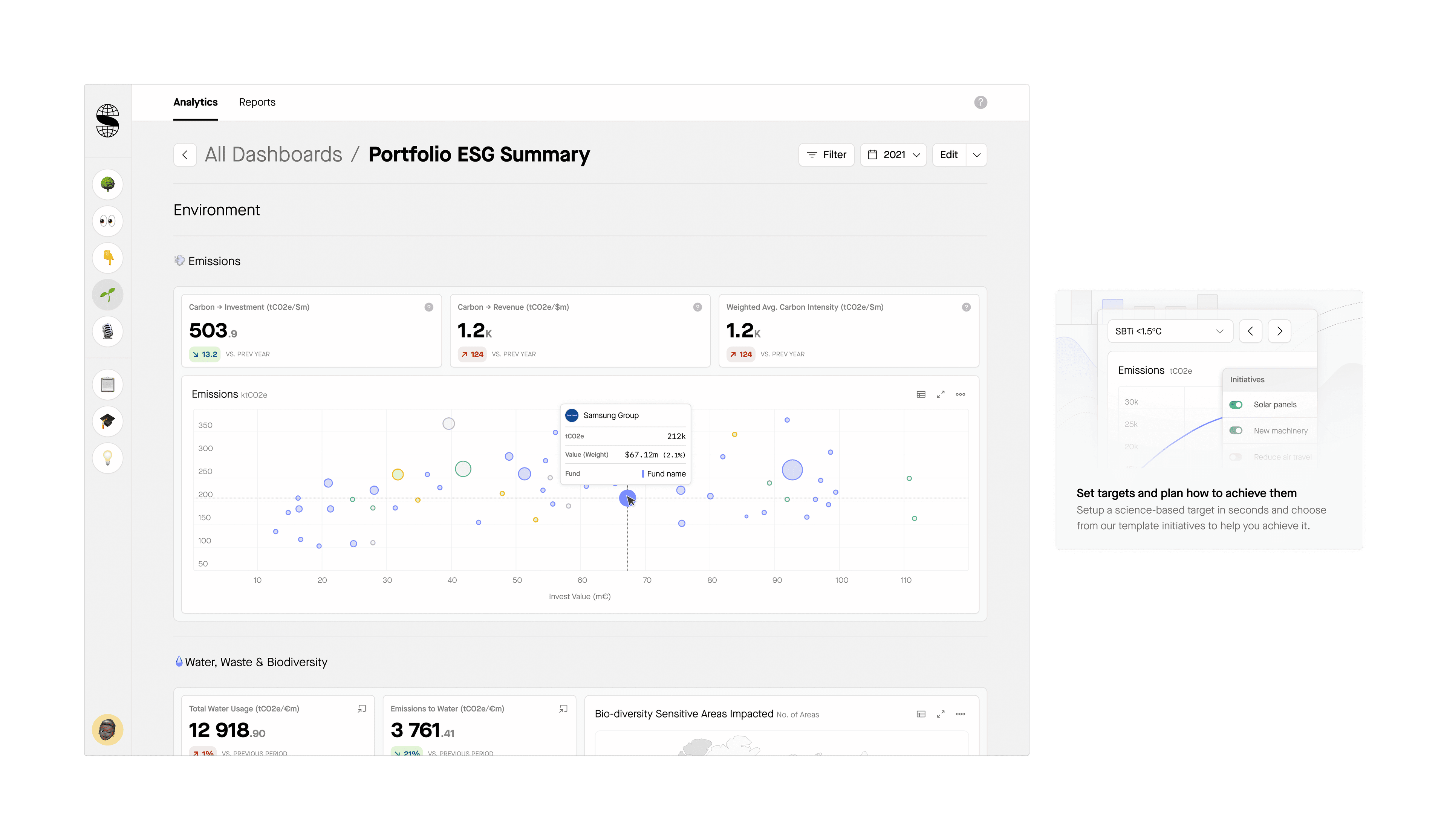Switch to the Analytics tab
Screen dimensions: 1447x840
[195, 102]
